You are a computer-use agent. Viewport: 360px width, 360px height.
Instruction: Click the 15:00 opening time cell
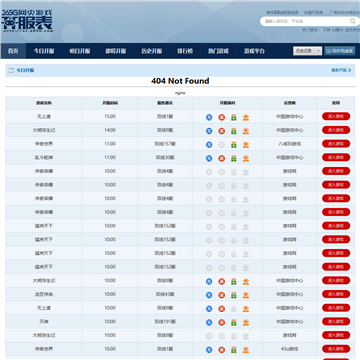[110, 117]
